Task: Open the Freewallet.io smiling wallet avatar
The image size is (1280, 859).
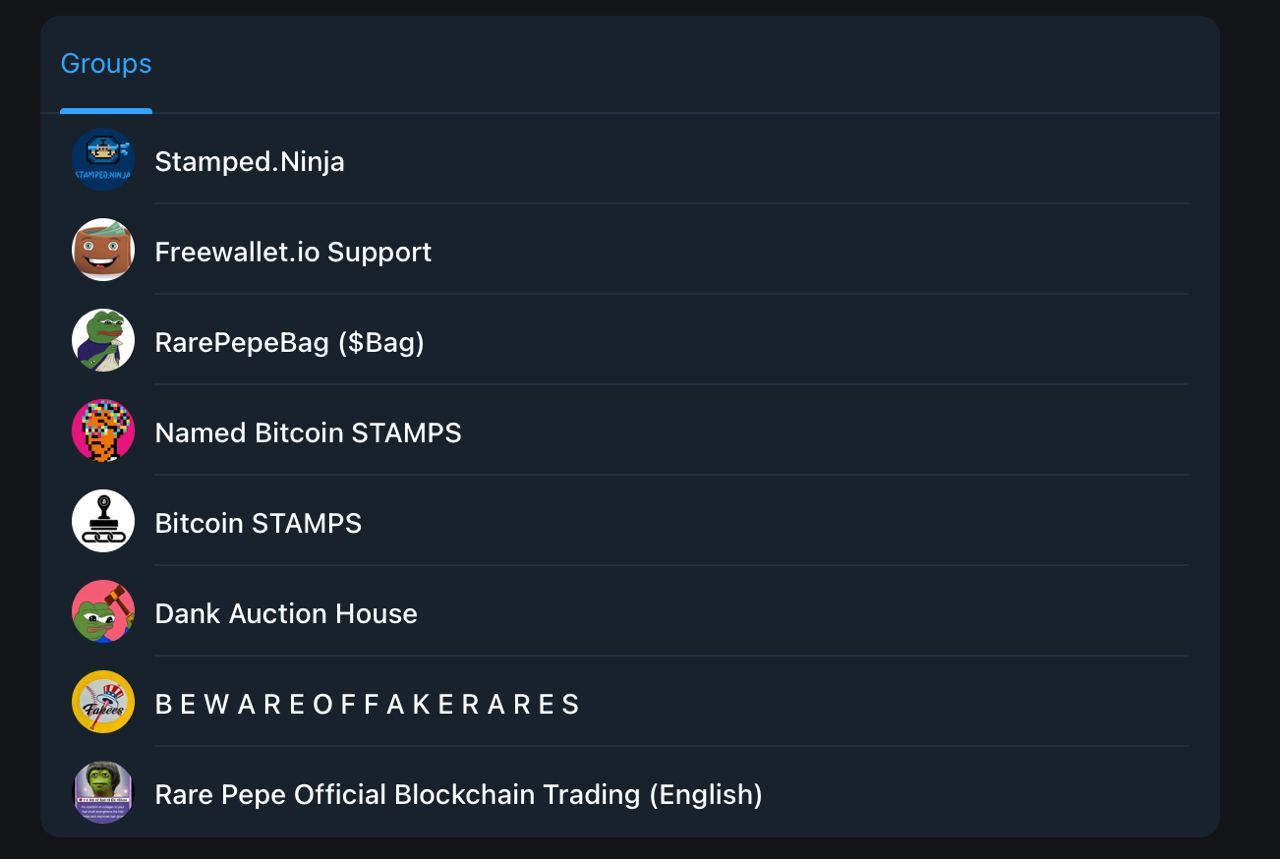Action: pos(103,250)
